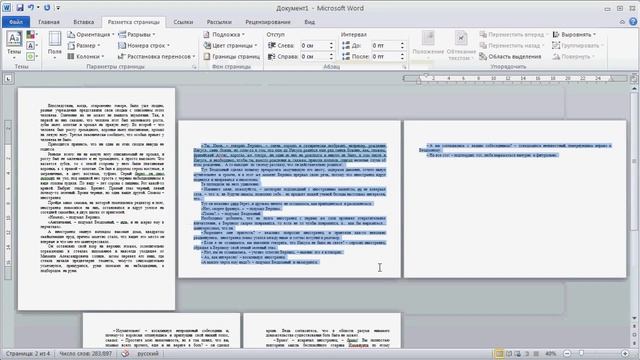The height and width of the screenshot is (360, 640).
Task: Select Web Layout view button
Action: click(x=518, y=353)
